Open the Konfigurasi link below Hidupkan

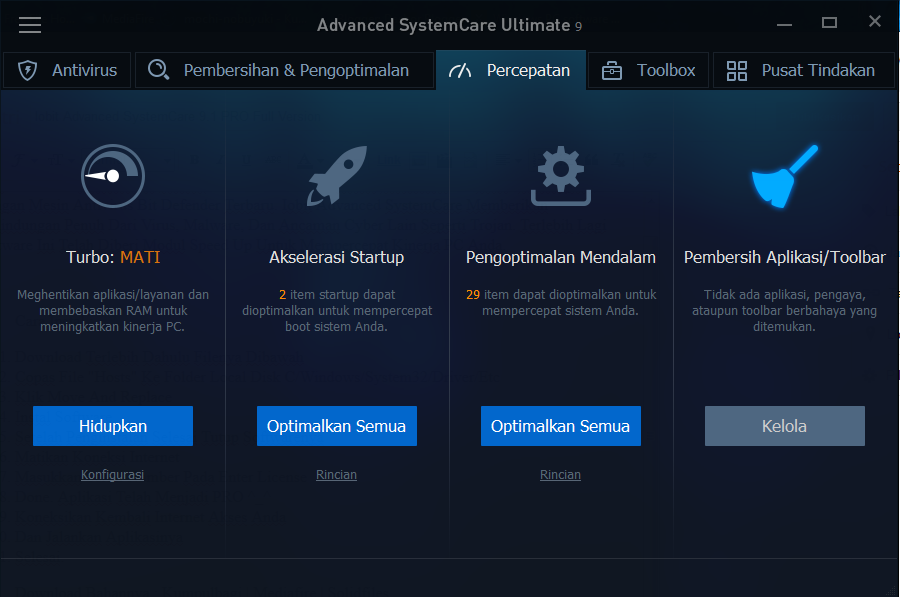tap(112, 474)
